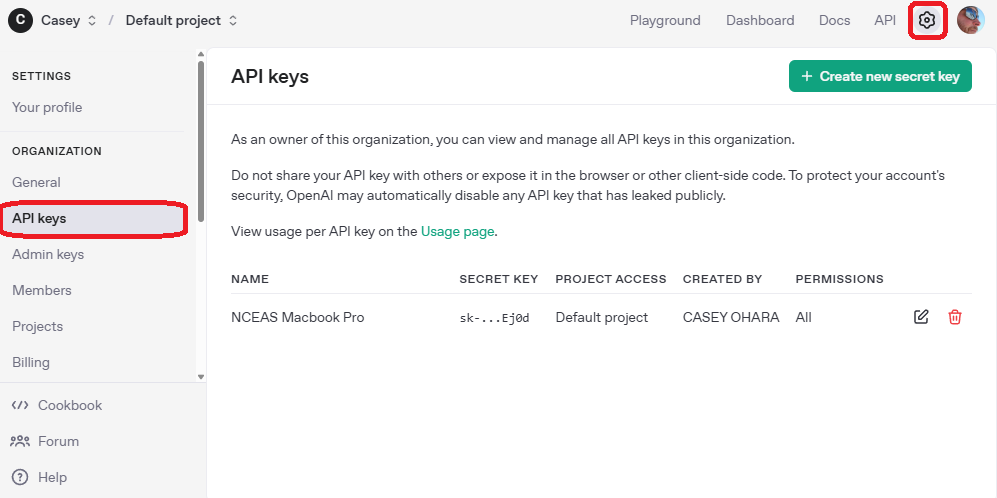Click the Help question mark icon
The image size is (997, 498).
coord(20,477)
